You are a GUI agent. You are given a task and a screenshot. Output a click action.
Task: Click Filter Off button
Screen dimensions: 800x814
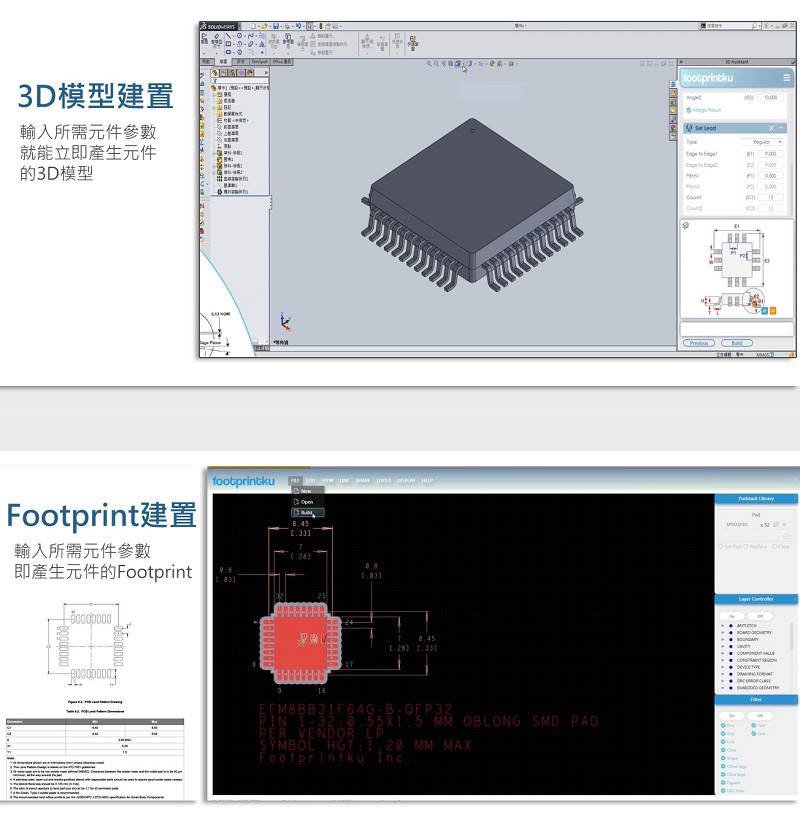760,716
